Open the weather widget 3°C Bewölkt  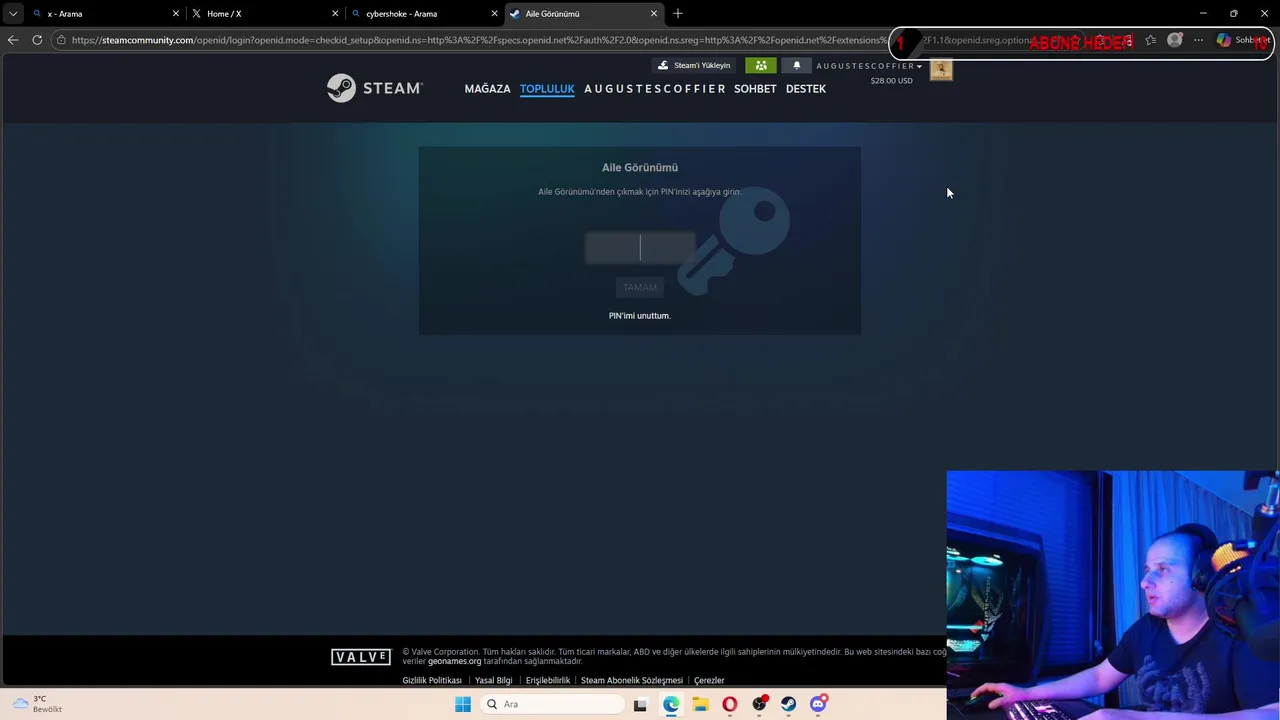[38, 704]
